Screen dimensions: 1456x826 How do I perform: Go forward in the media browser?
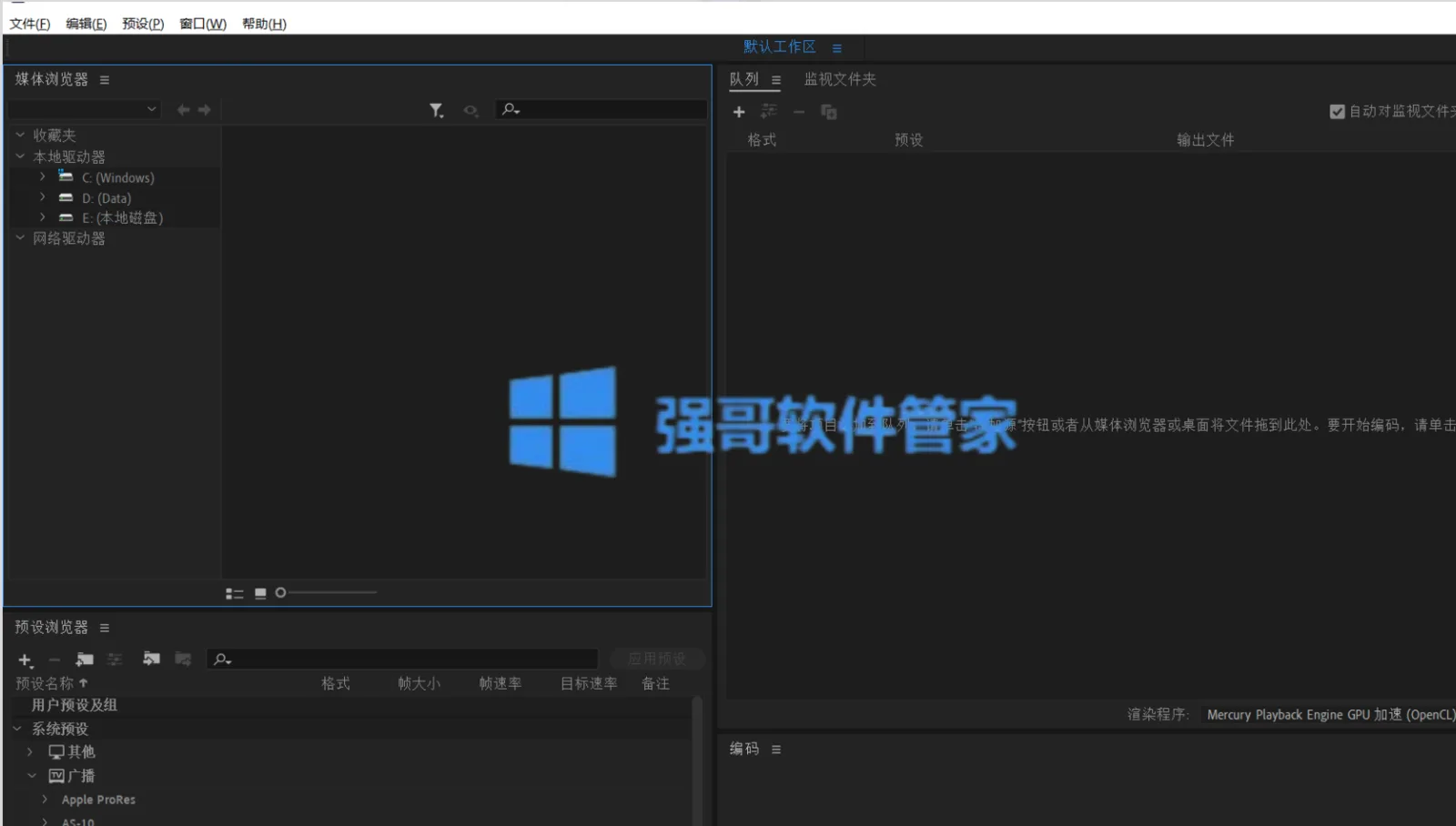(205, 110)
